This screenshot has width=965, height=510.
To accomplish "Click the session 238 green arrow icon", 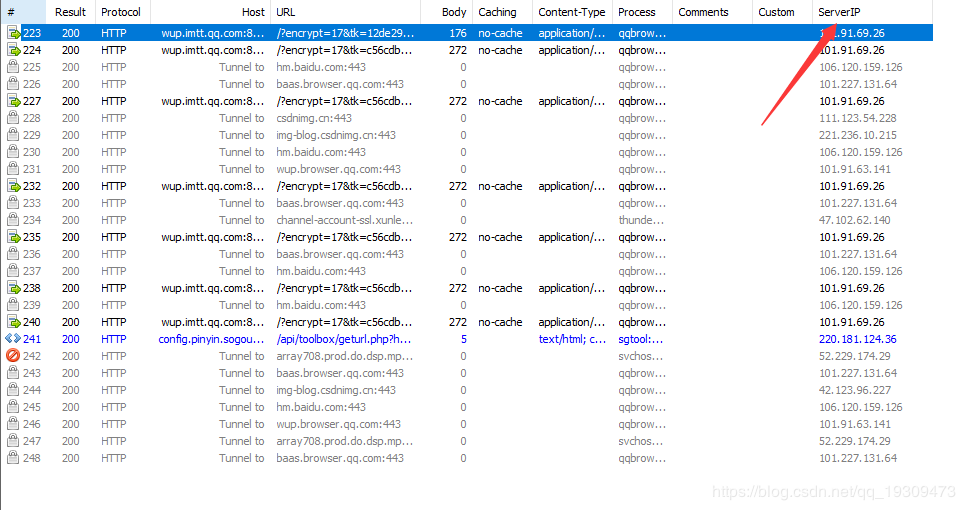I will click(x=13, y=288).
